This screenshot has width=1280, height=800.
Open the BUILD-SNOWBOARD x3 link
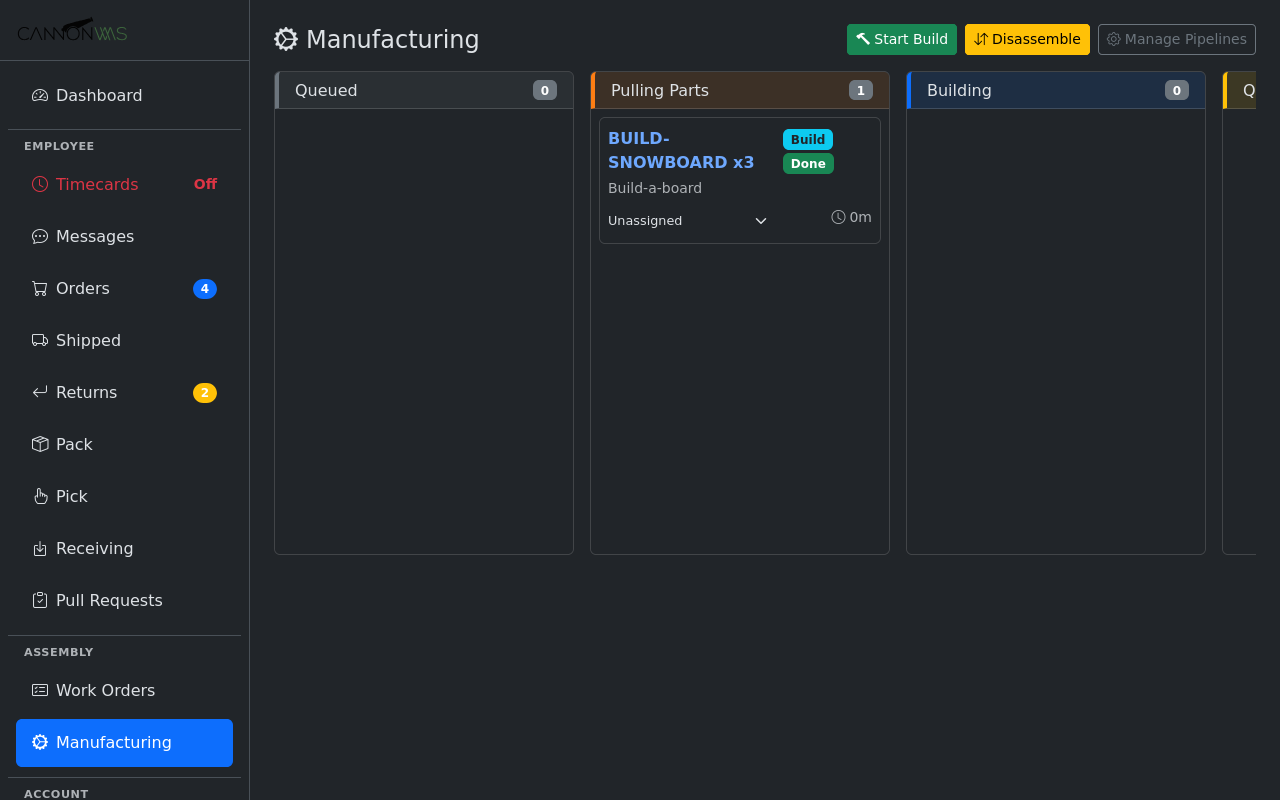[x=680, y=150]
